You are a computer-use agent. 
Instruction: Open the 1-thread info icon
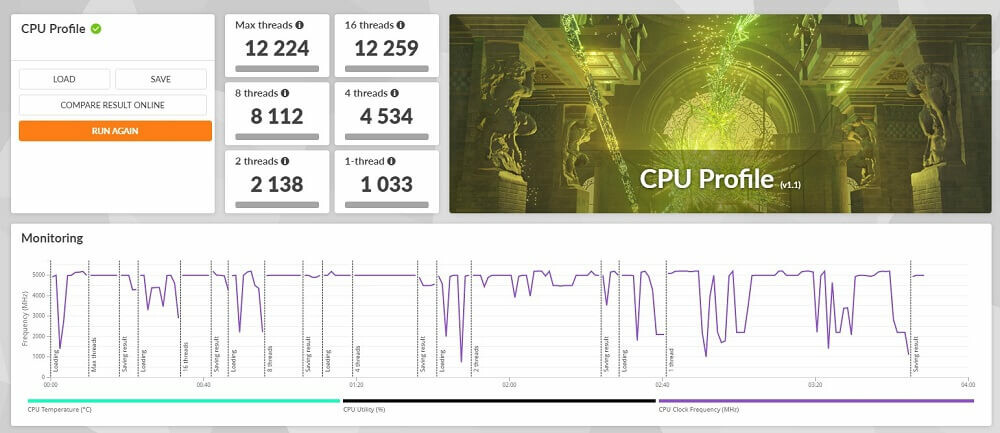click(x=391, y=160)
